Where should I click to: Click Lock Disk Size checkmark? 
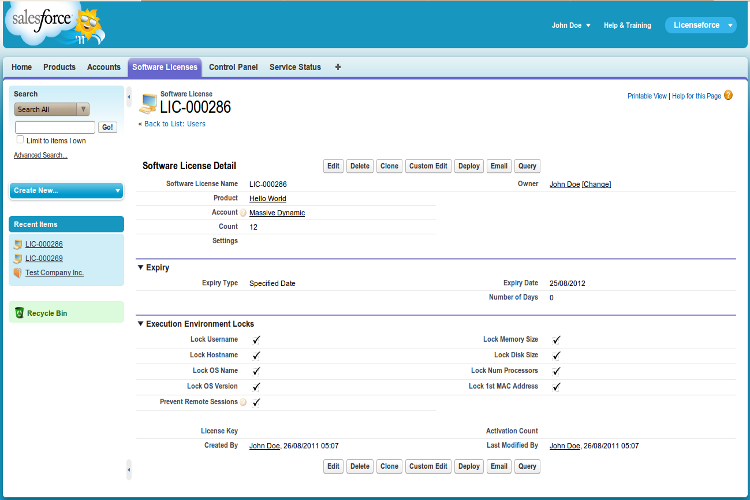(x=556, y=356)
